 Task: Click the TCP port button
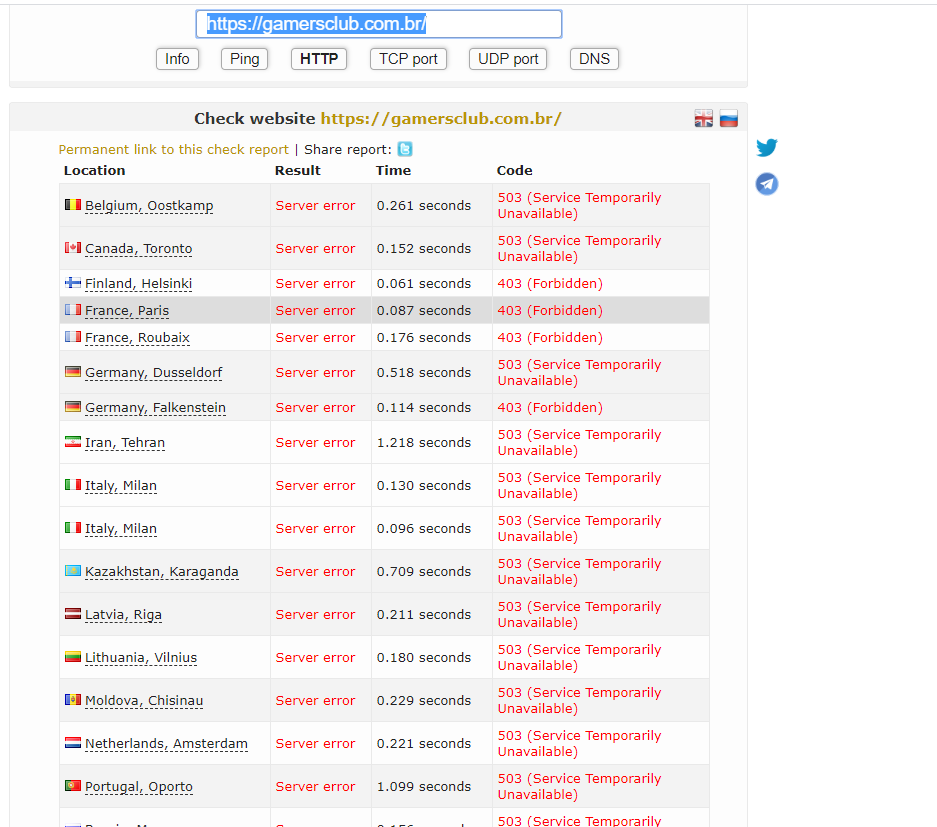point(408,59)
